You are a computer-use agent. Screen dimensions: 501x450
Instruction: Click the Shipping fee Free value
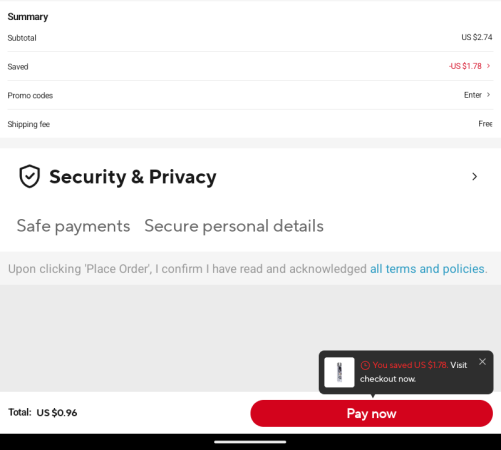coord(485,124)
